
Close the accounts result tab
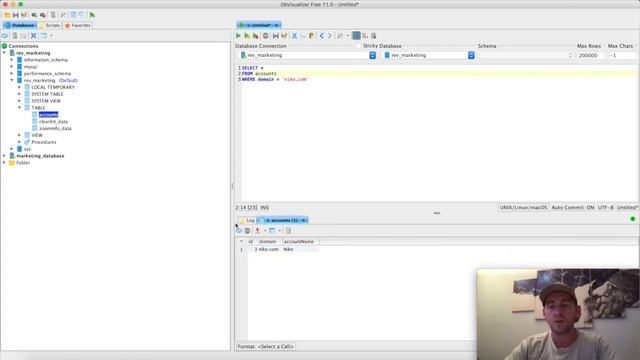click(x=304, y=220)
